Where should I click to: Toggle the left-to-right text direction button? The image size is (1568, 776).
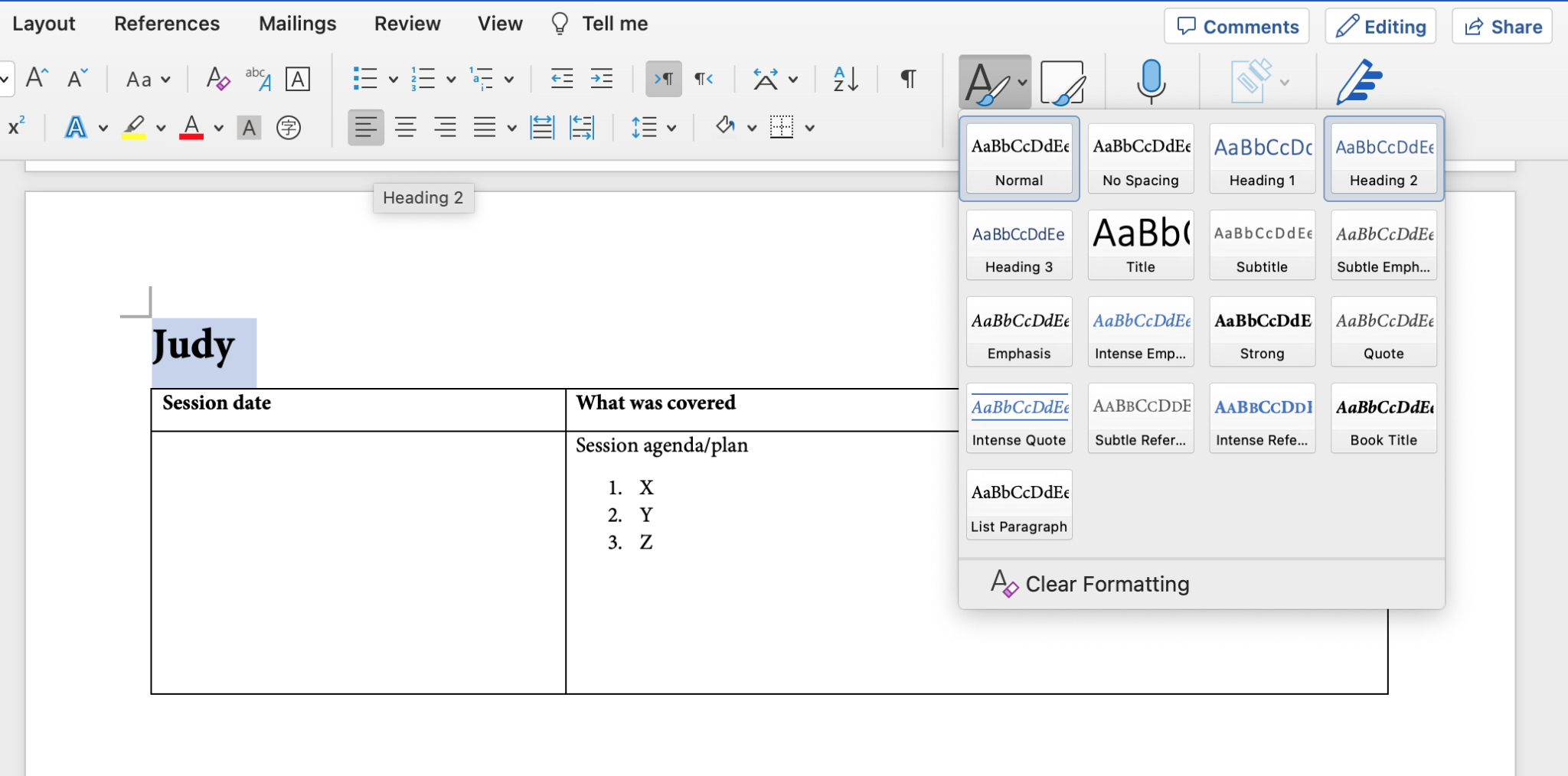pos(663,79)
